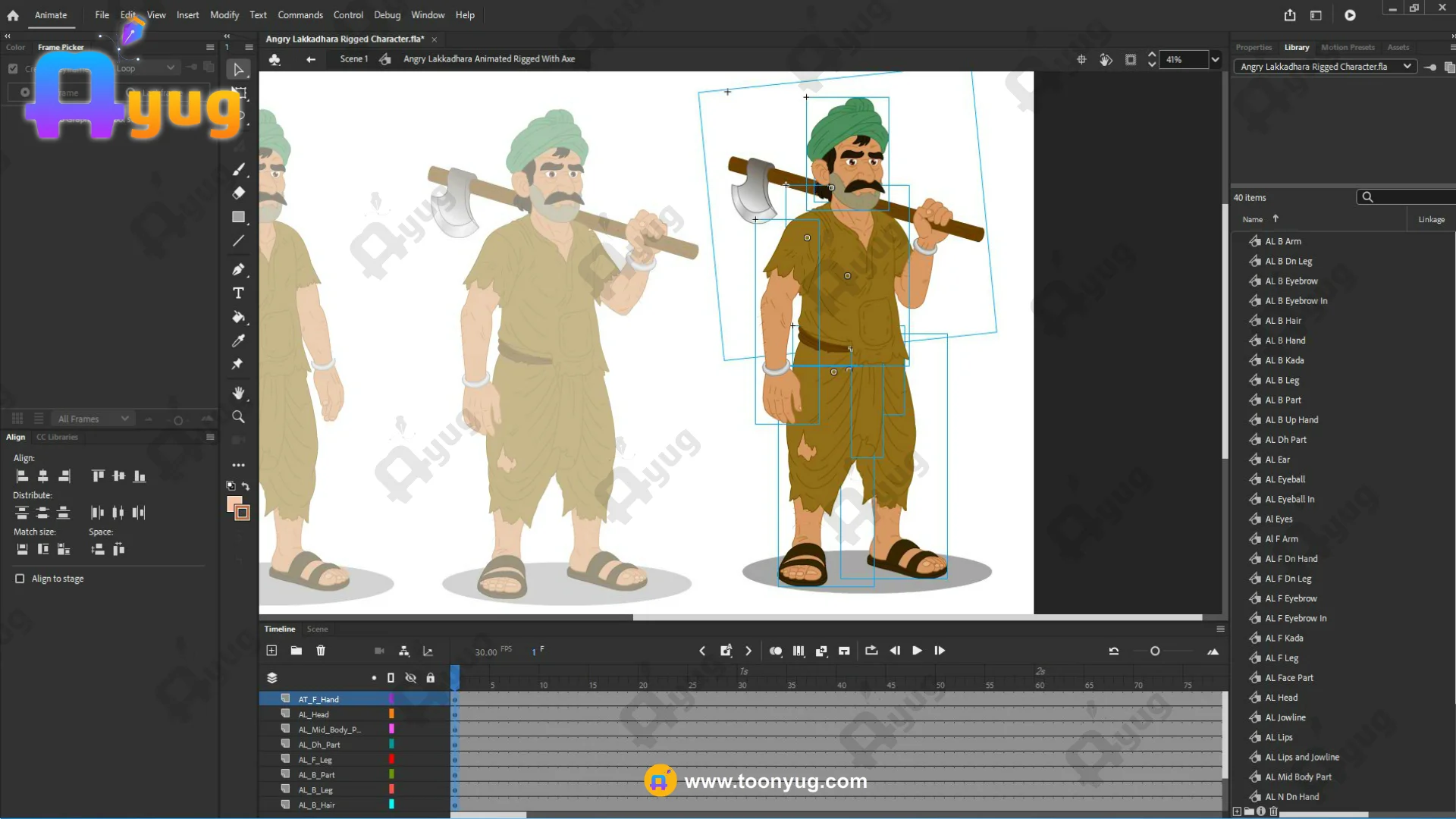Open the stage zoom percentage dropdown
Viewport: 1456px width, 819px height.
coord(1215,59)
